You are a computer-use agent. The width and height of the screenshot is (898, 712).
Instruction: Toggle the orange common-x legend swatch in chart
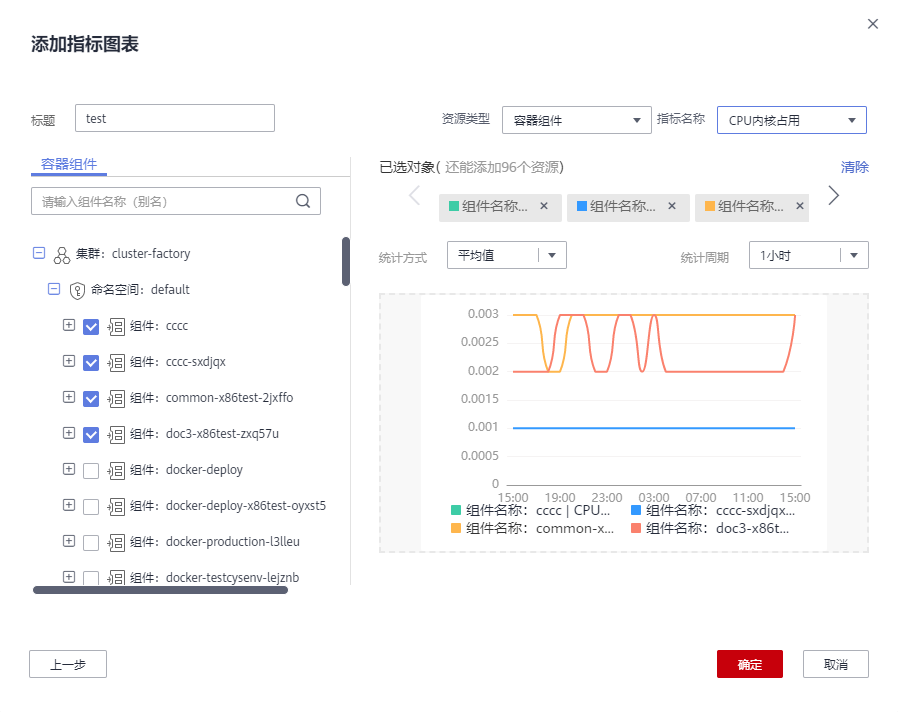(x=457, y=528)
